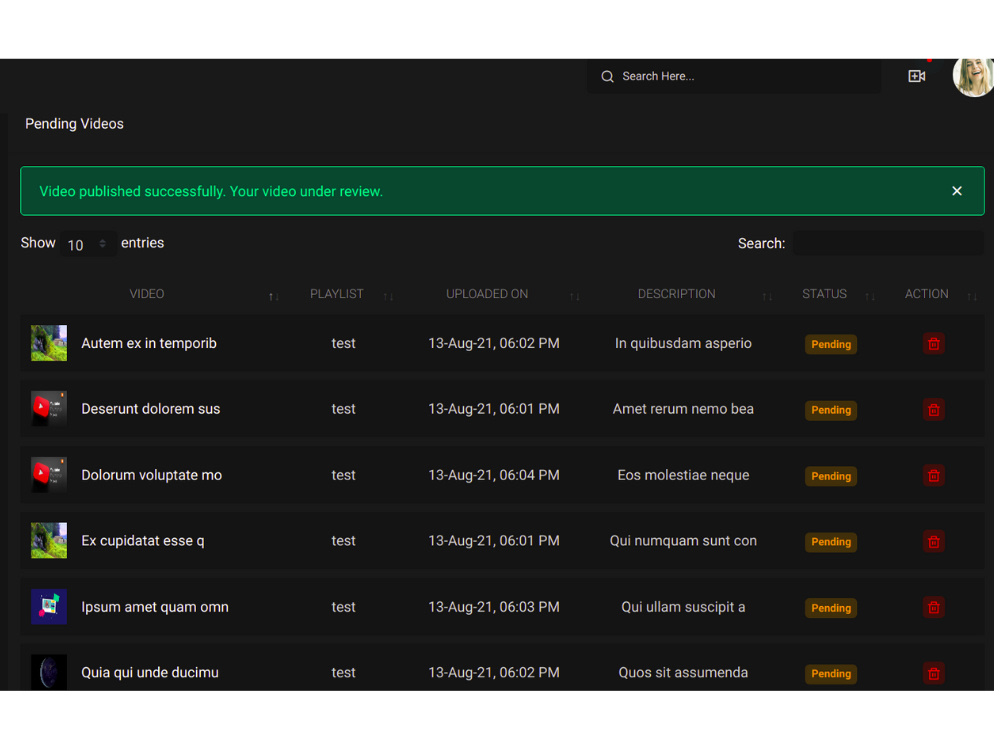The image size is (1000, 750).
Task: Select the title Autem ex in temporib
Action: click(149, 343)
